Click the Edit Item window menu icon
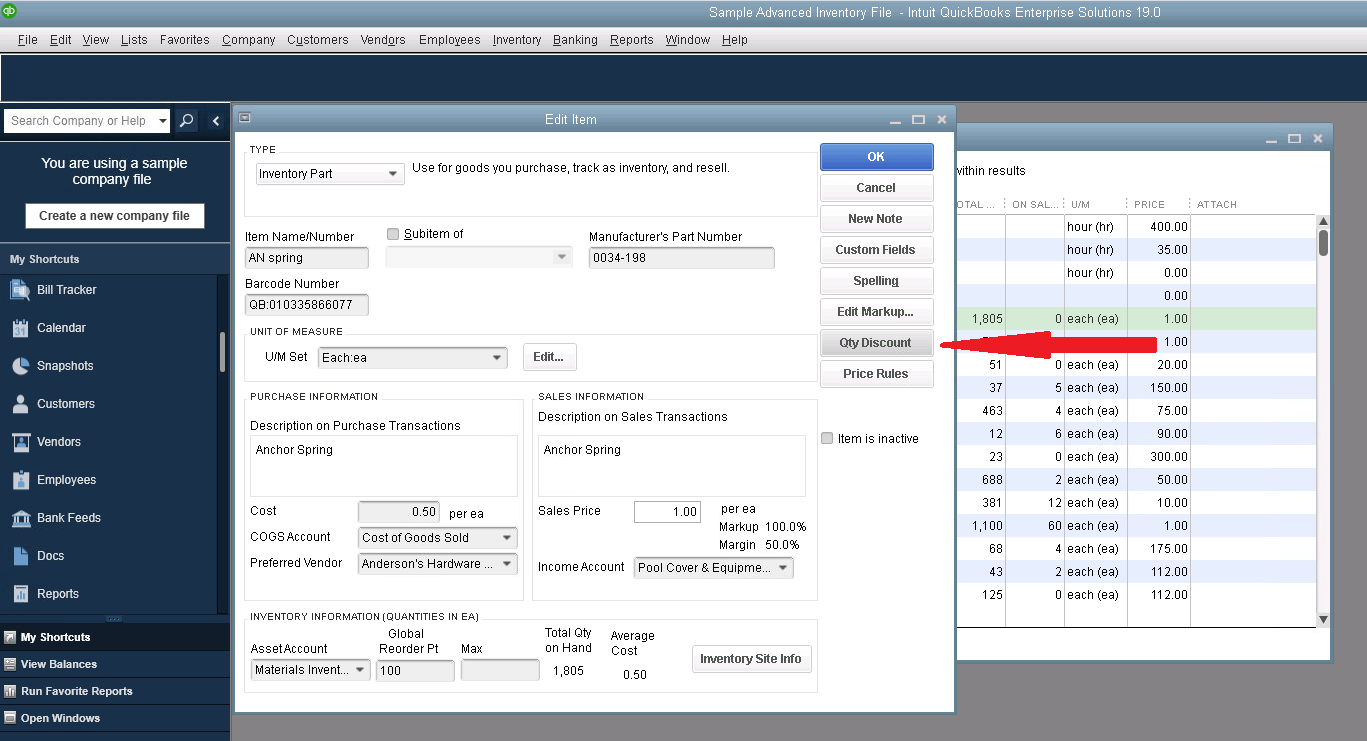The height and width of the screenshot is (741, 1367). point(245,118)
